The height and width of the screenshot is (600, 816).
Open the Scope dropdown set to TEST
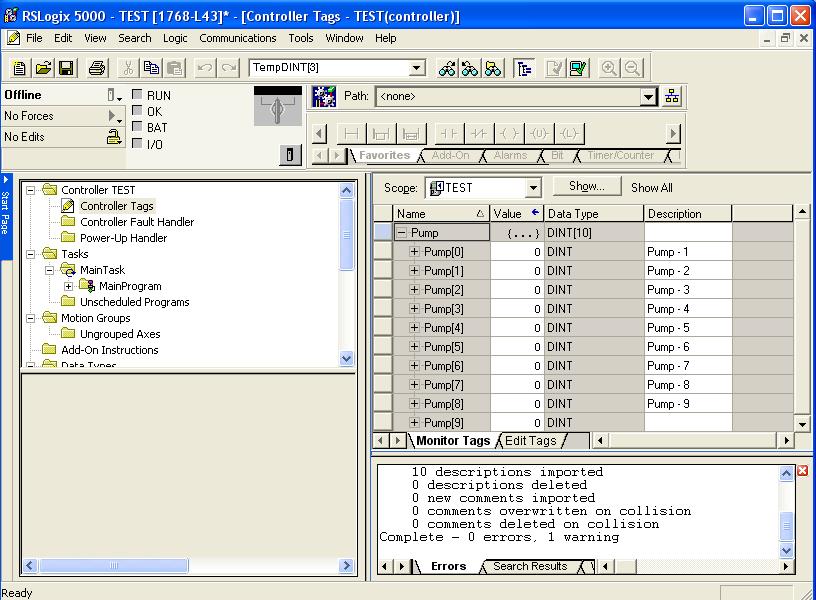[533, 187]
